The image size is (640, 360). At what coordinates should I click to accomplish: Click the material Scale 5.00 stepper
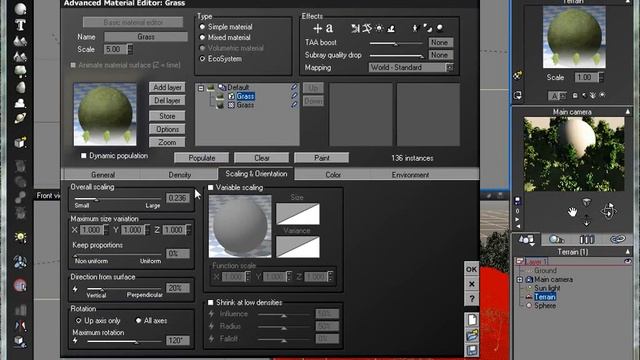[x=130, y=49]
